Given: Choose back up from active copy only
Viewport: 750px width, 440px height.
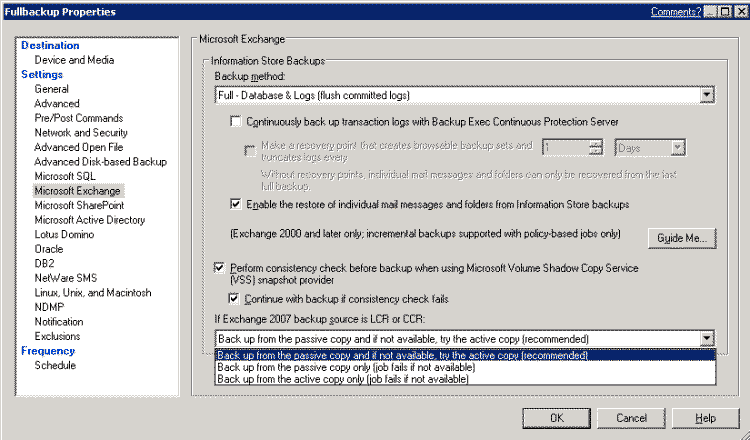Looking at the screenshot, I should click(x=465, y=379).
